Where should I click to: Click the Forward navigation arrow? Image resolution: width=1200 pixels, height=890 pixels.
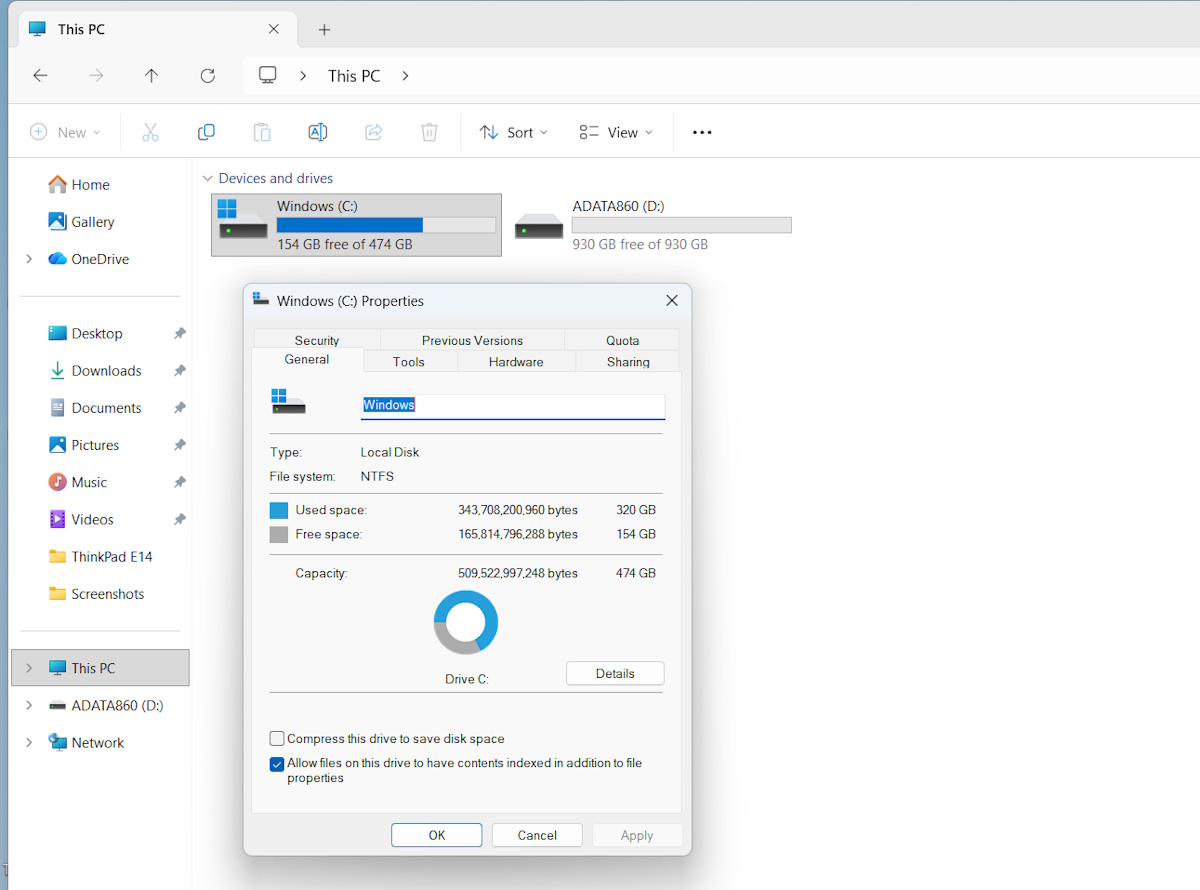96,75
